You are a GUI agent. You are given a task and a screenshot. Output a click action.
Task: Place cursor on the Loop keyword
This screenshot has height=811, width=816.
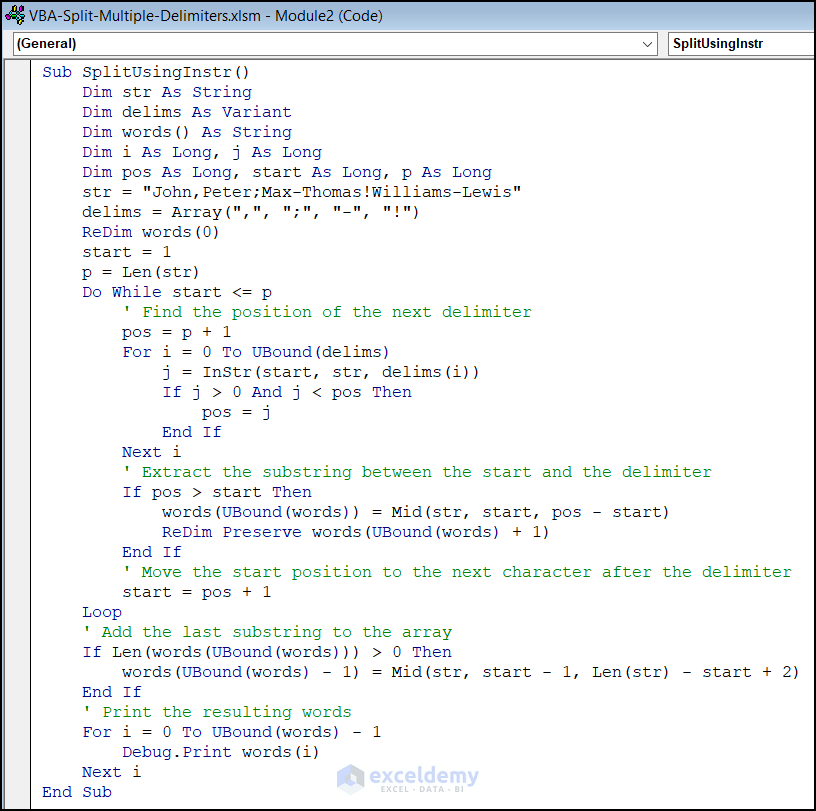[101, 611]
